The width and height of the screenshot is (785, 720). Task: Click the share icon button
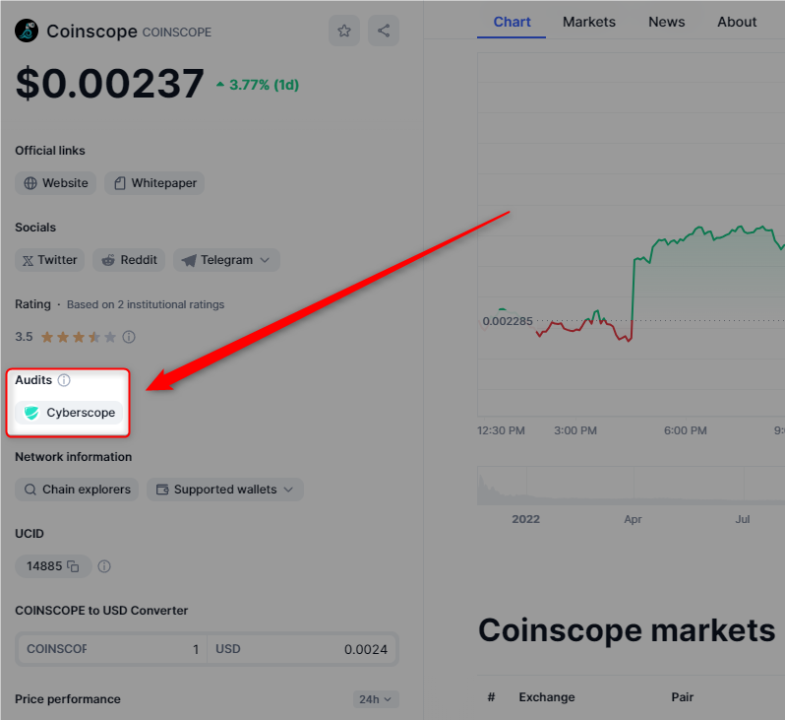384,30
